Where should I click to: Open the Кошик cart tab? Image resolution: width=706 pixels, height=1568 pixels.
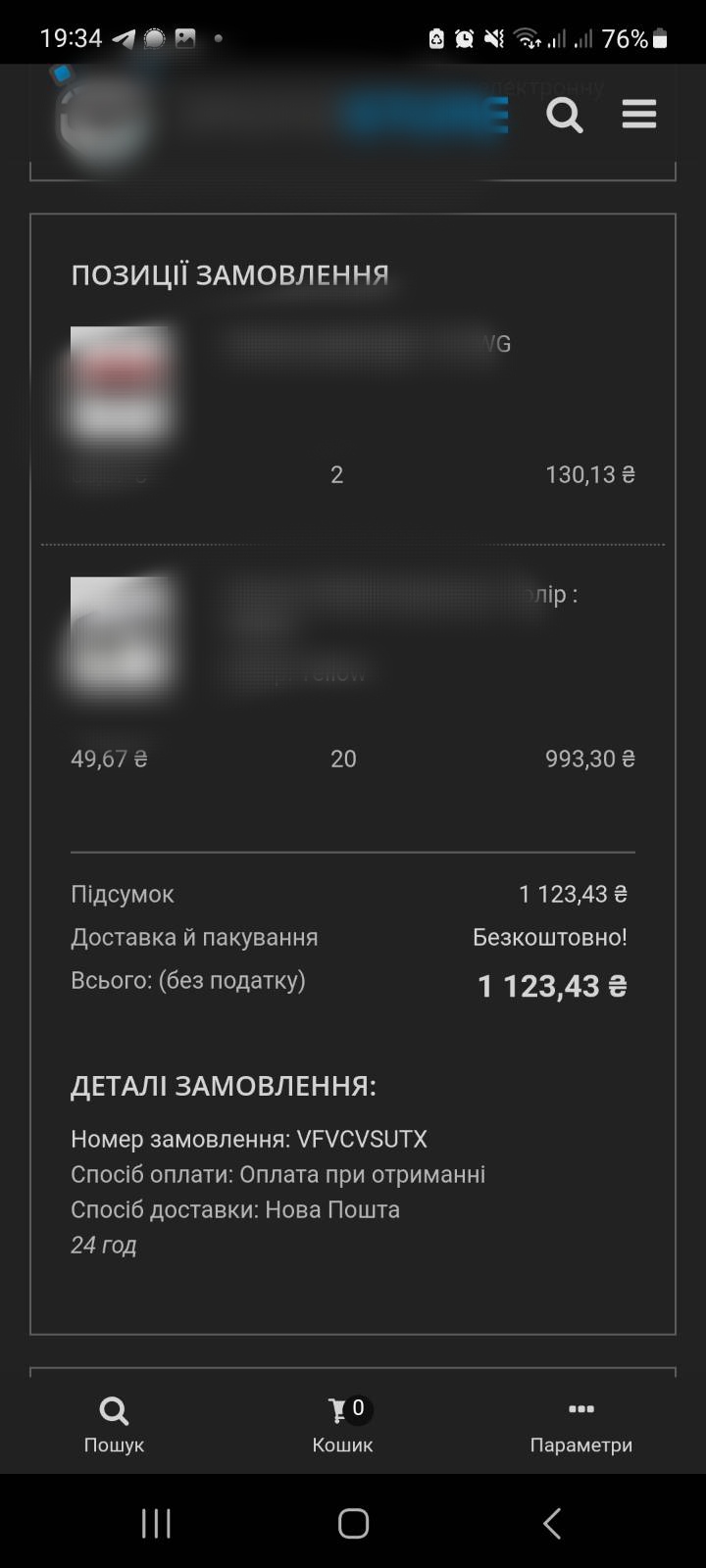pyautogui.click(x=342, y=1424)
